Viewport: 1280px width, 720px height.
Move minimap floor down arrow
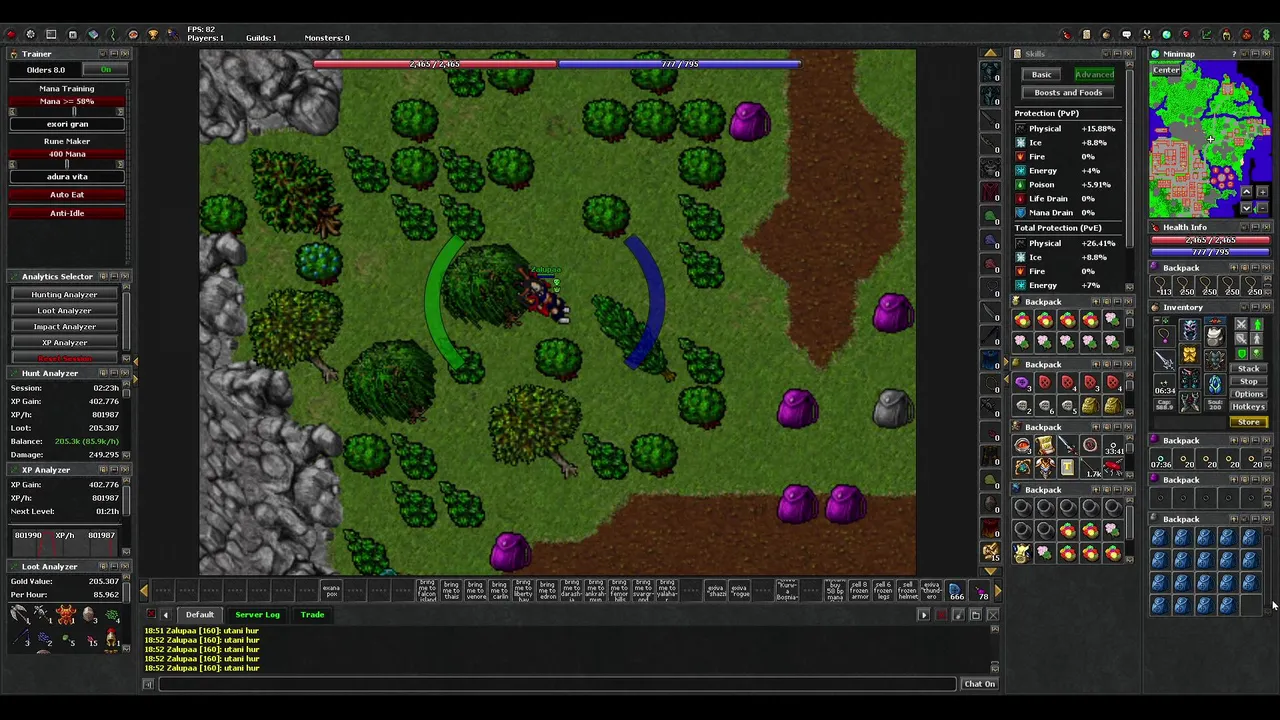(1246, 208)
